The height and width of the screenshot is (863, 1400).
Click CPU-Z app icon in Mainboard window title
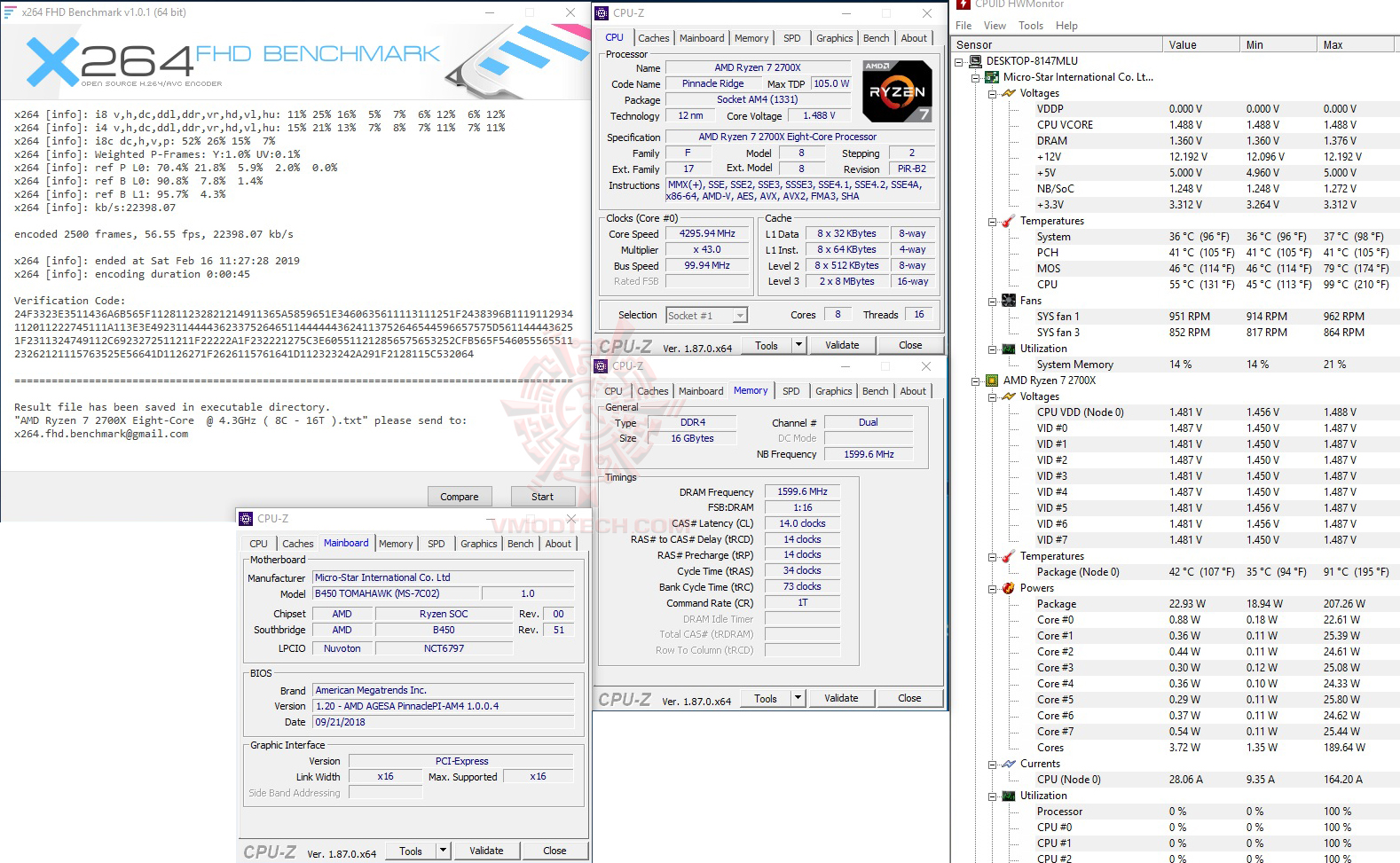[246, 519]
